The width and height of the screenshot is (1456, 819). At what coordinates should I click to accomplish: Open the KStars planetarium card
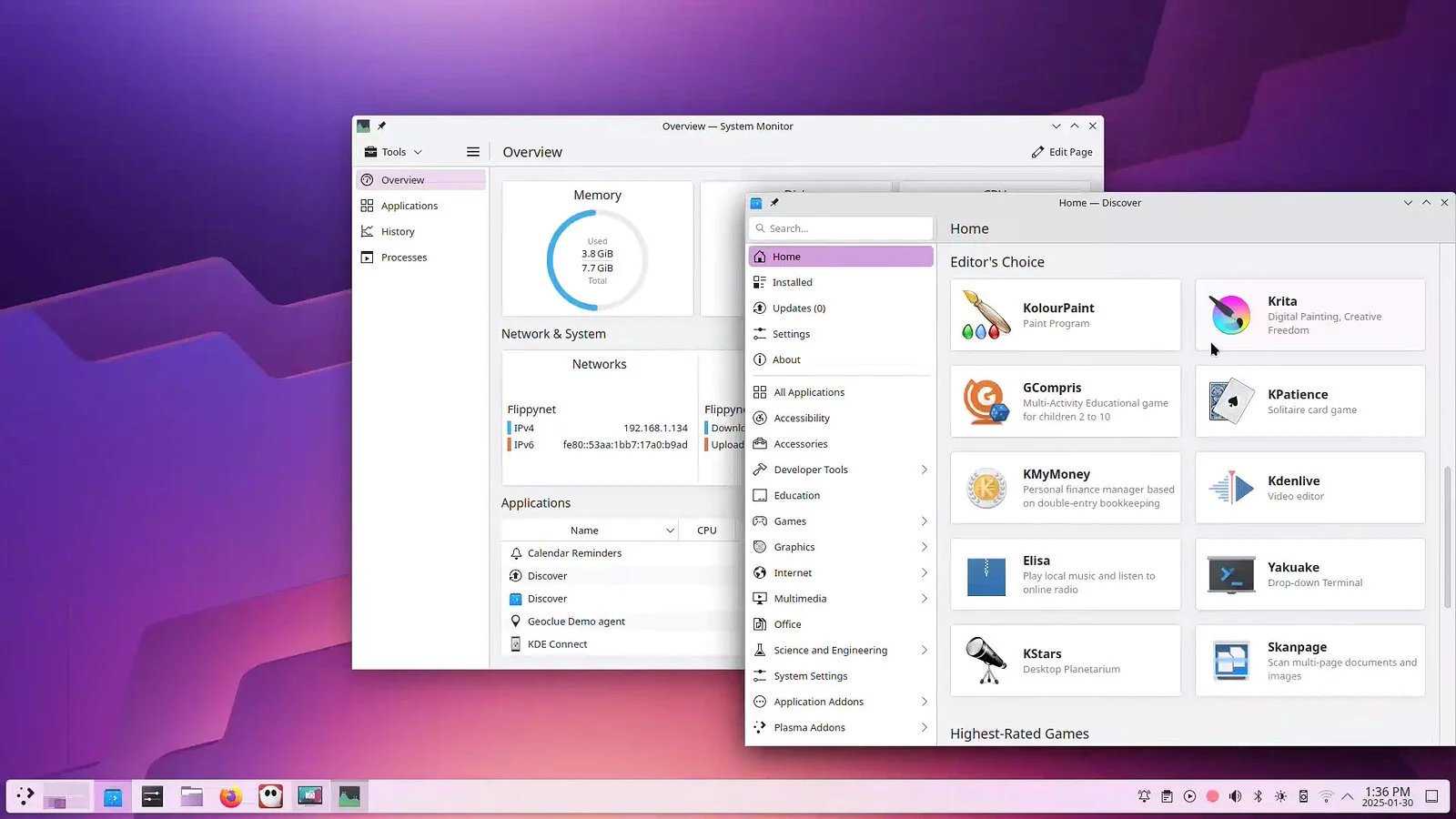[1066, 661]
